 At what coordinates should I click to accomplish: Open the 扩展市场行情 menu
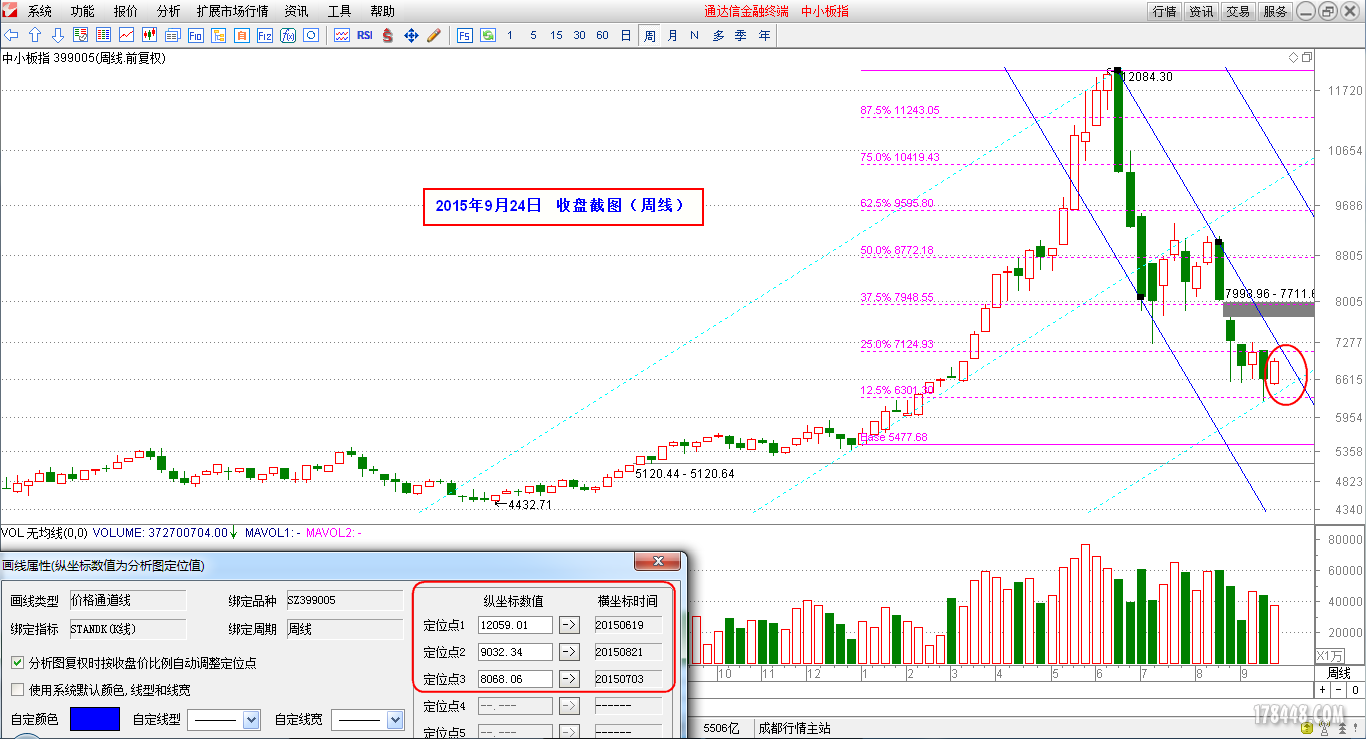click(x=233, y=11)
